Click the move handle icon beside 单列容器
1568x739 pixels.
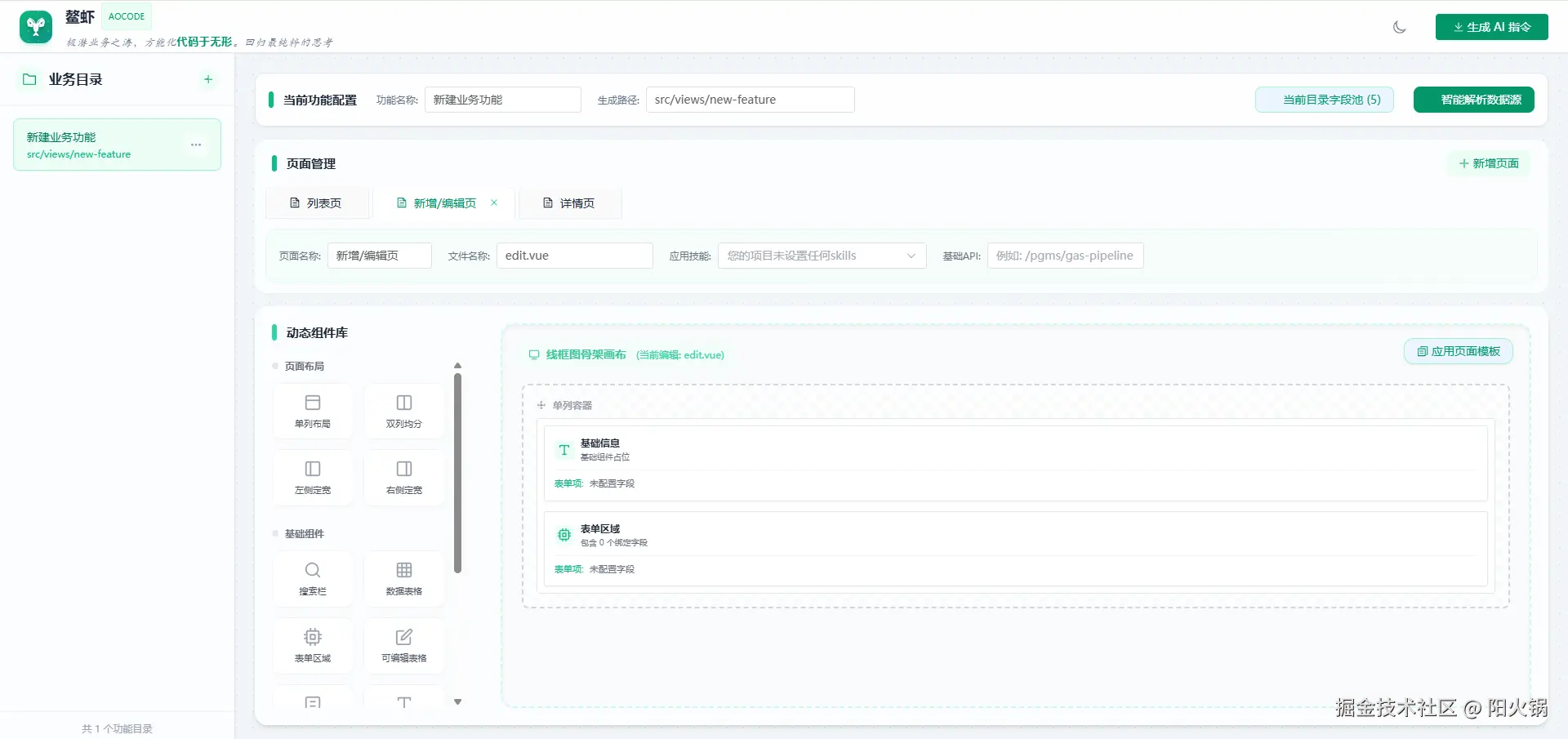tap(541, 405)
